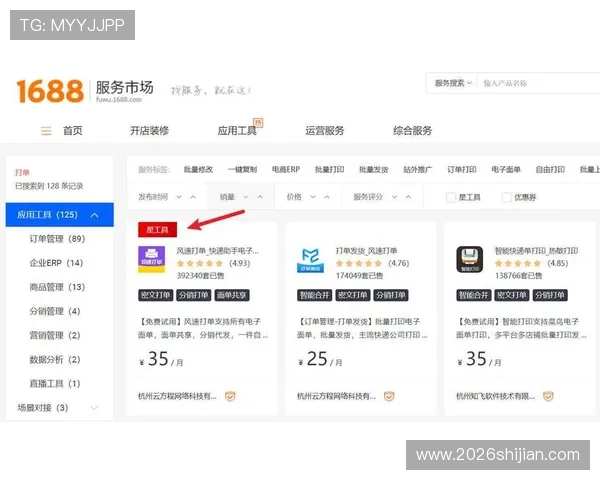Sort 服务评分 descending arrow
Screen dimensions: 600x480
tap(394, 197)
